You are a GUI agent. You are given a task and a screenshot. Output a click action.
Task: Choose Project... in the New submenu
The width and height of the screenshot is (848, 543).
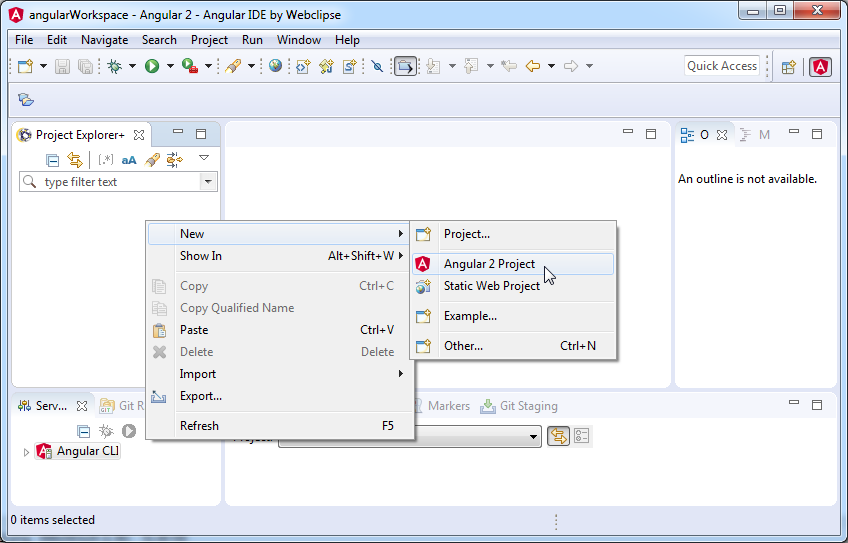[x=513, y=234]
